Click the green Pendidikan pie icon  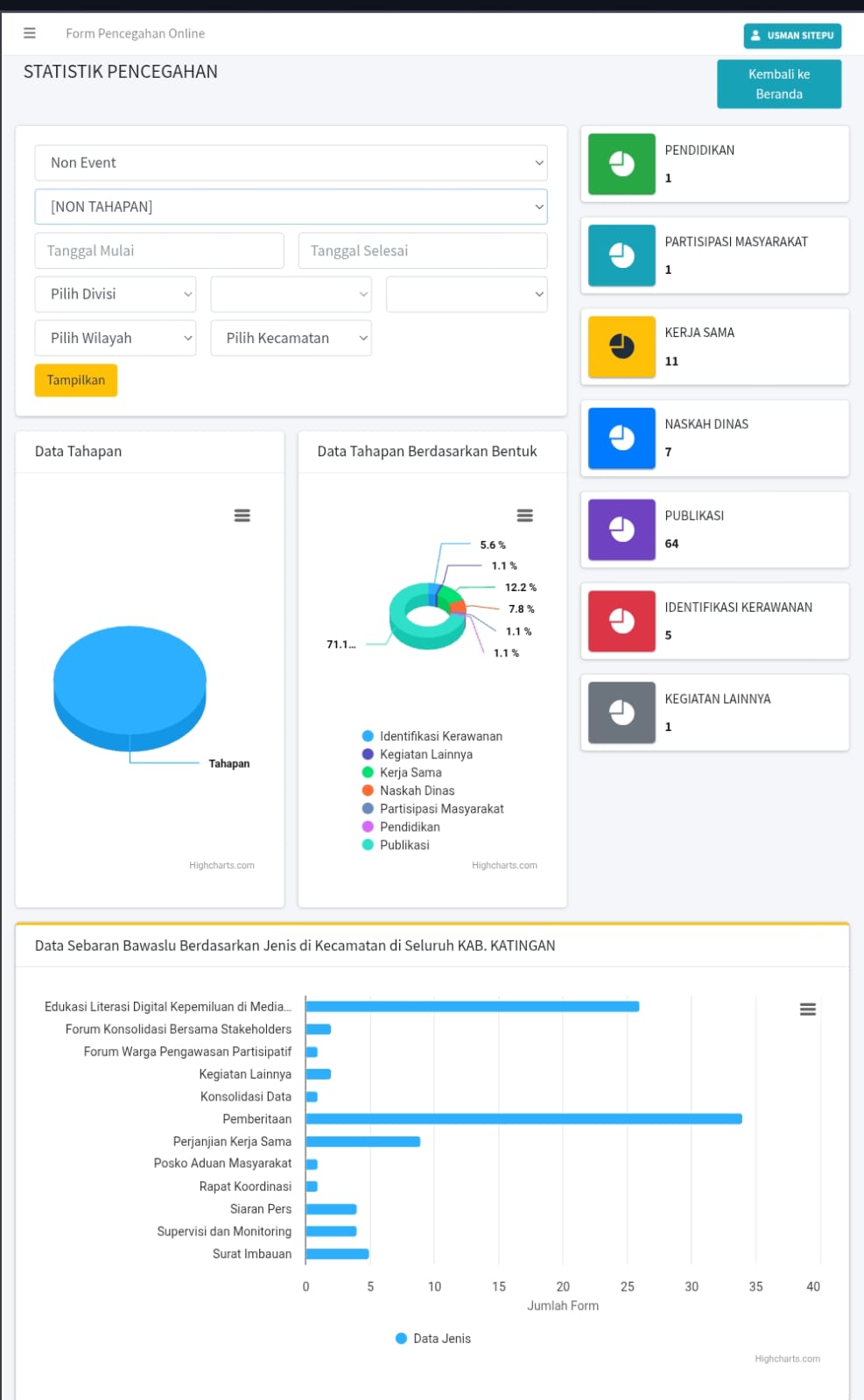(x=622, y=164)
